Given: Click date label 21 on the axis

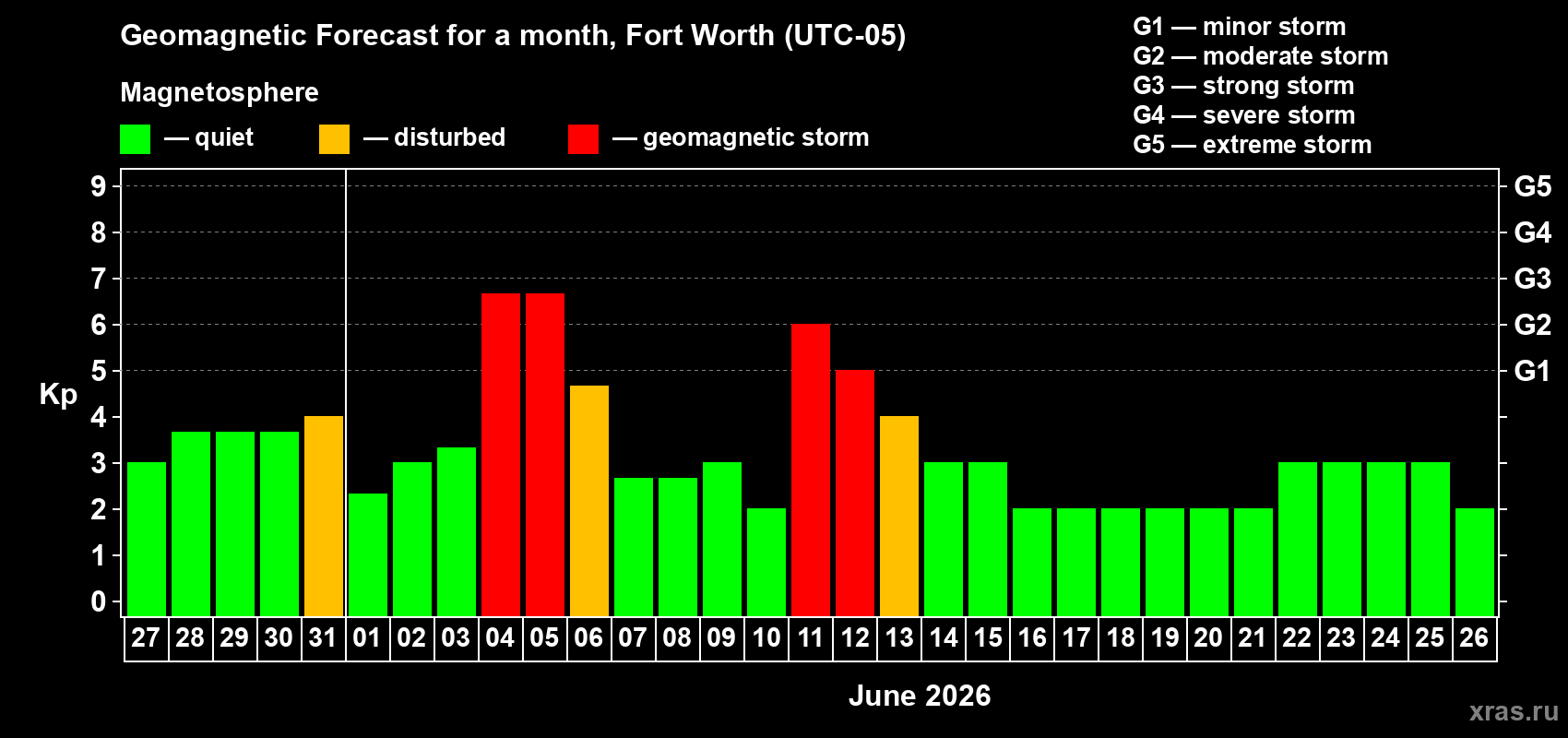Looking at the screenshot, I should tap(1253, 637).
